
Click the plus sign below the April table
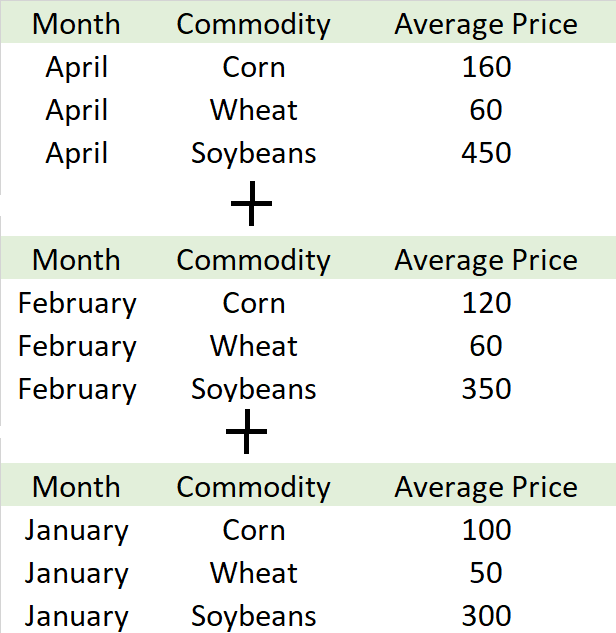[251, 205]
